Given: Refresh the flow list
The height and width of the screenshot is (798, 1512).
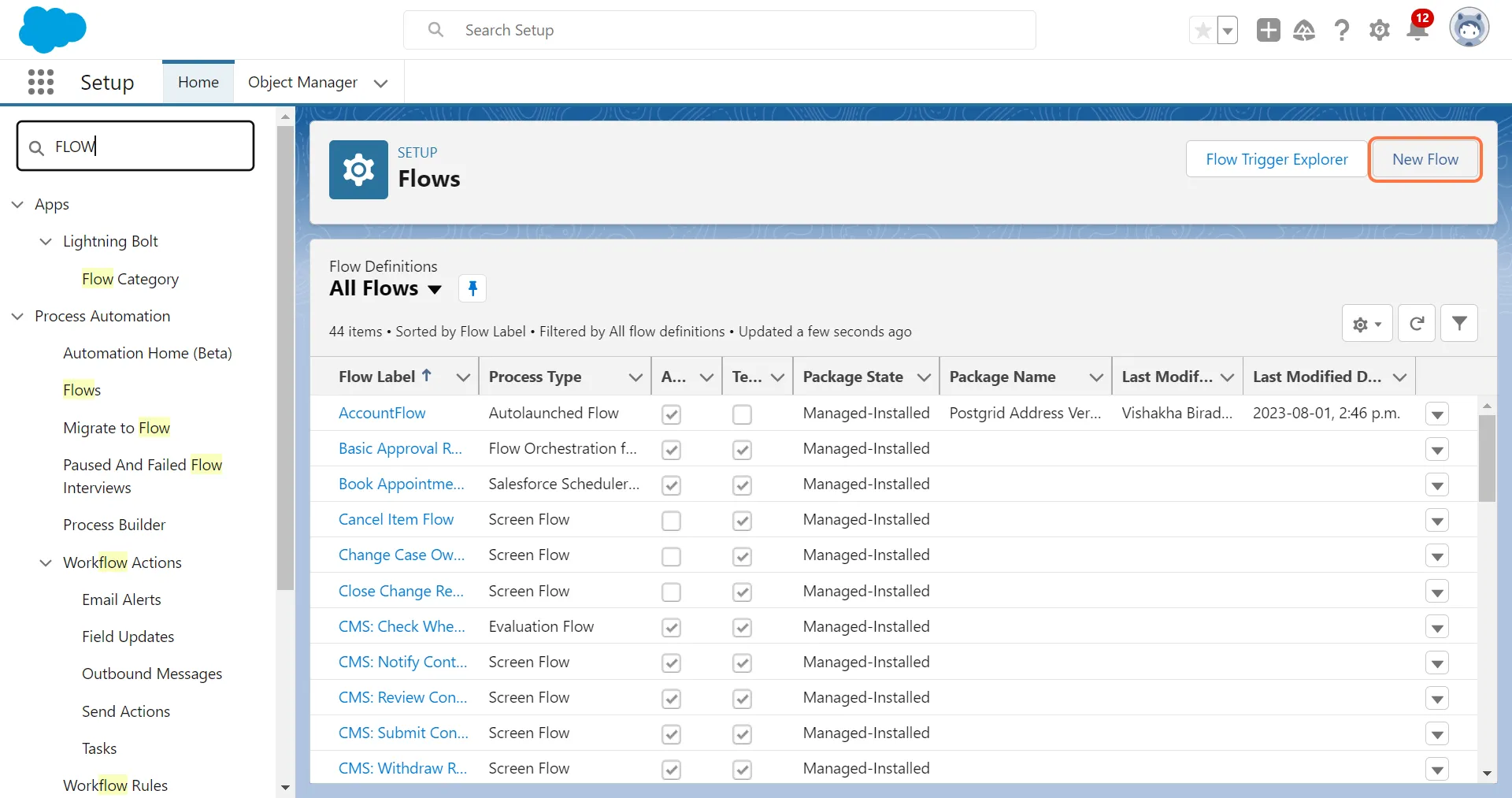Looking at the screenshot, I should [1416, 324].
